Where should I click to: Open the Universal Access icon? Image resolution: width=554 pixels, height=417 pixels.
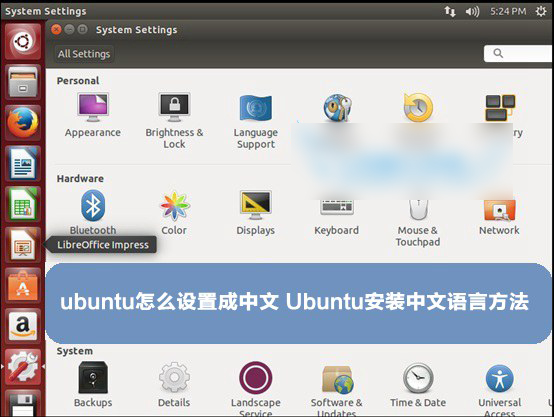pyautogui.click(x=500, y=378)
